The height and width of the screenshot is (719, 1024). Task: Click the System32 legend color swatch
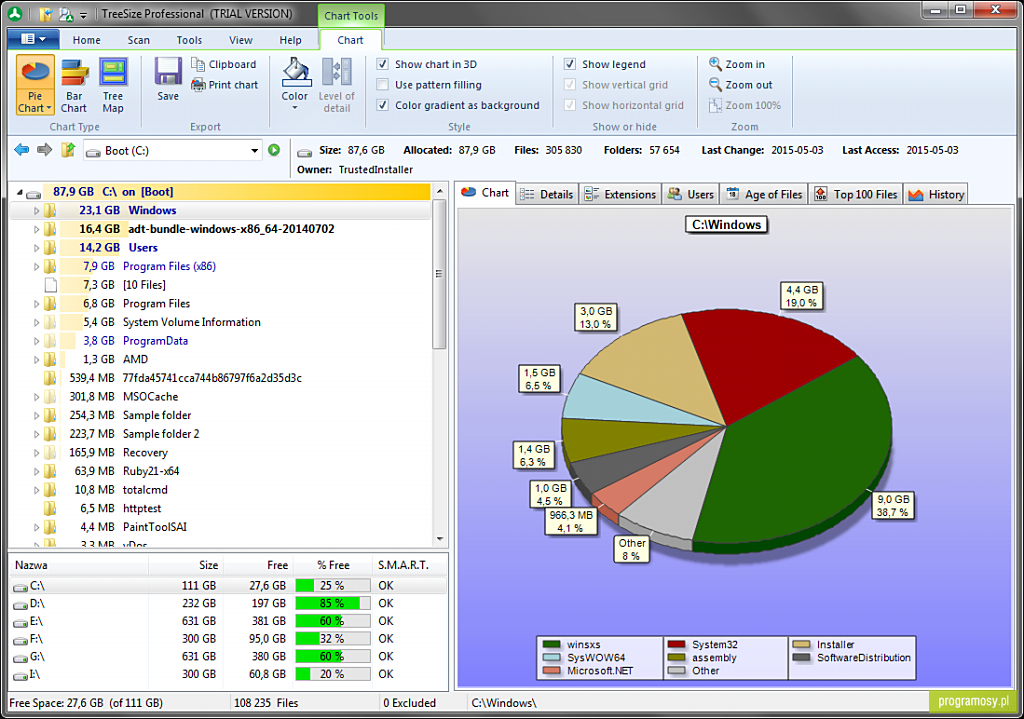coord(677,645)
